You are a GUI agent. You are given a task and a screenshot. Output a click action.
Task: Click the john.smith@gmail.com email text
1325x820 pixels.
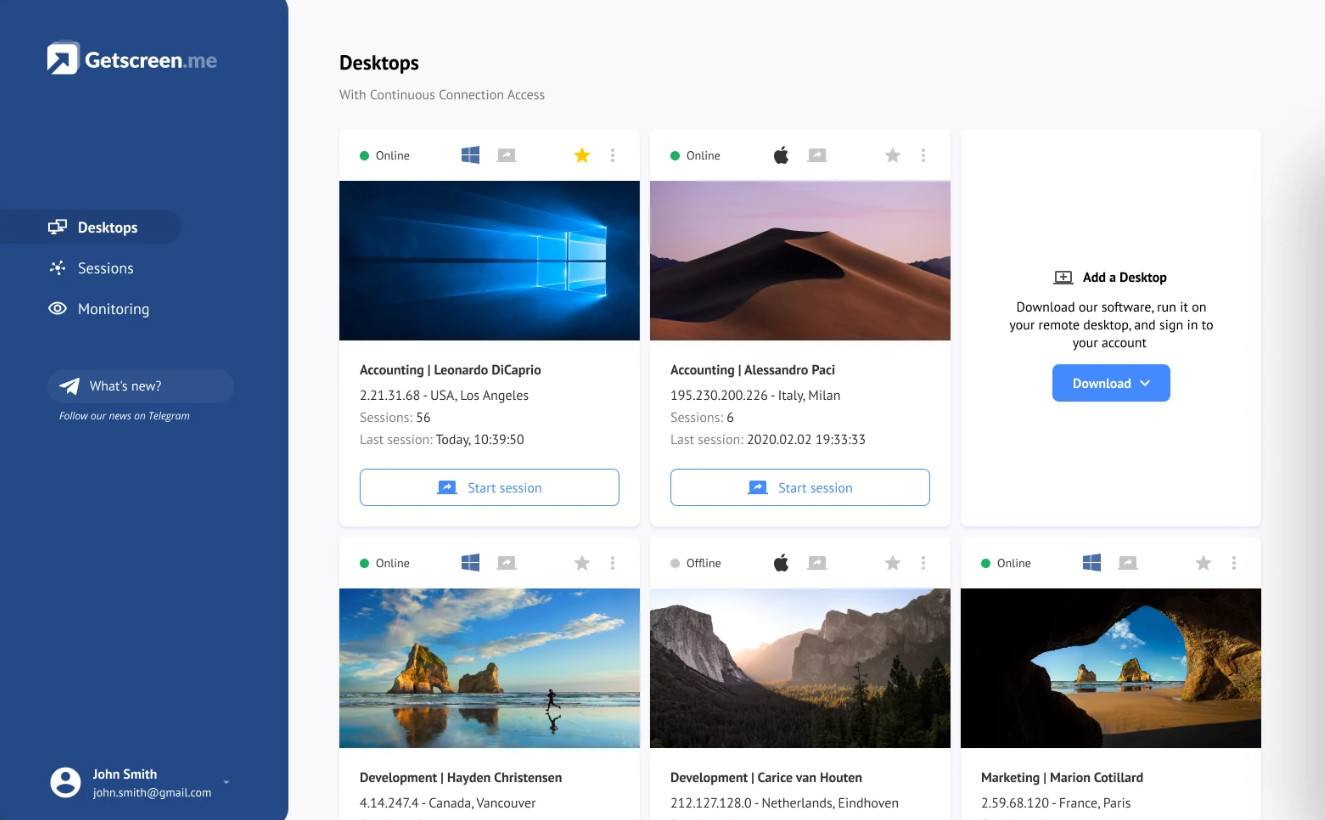[152, 793]
